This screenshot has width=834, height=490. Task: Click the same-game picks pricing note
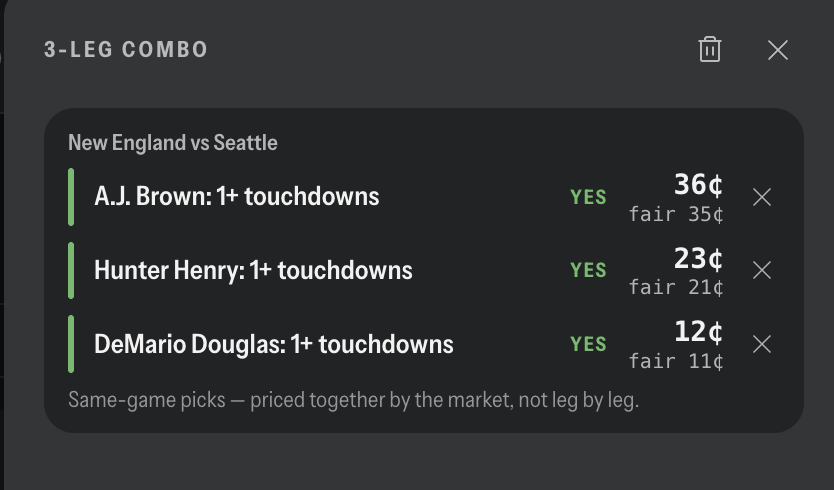(x=354, y=400)
